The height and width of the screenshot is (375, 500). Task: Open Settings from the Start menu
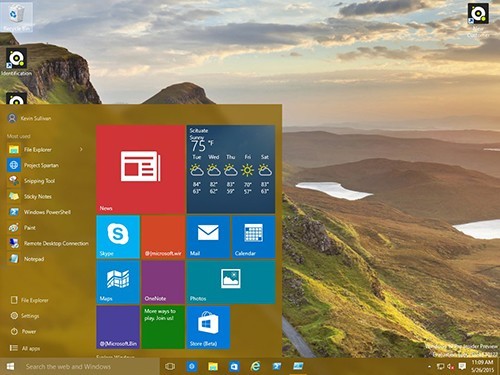pyautogui.click(x=25, y=316)
